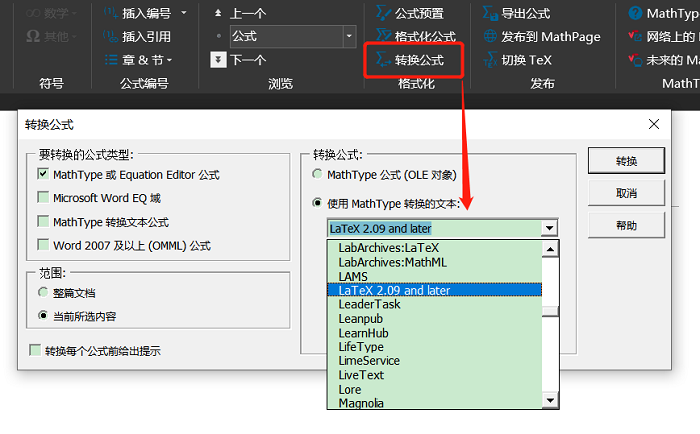Click the 数学 symbols icon
This screenshot has width=700, height=434.
click(33, 13)
